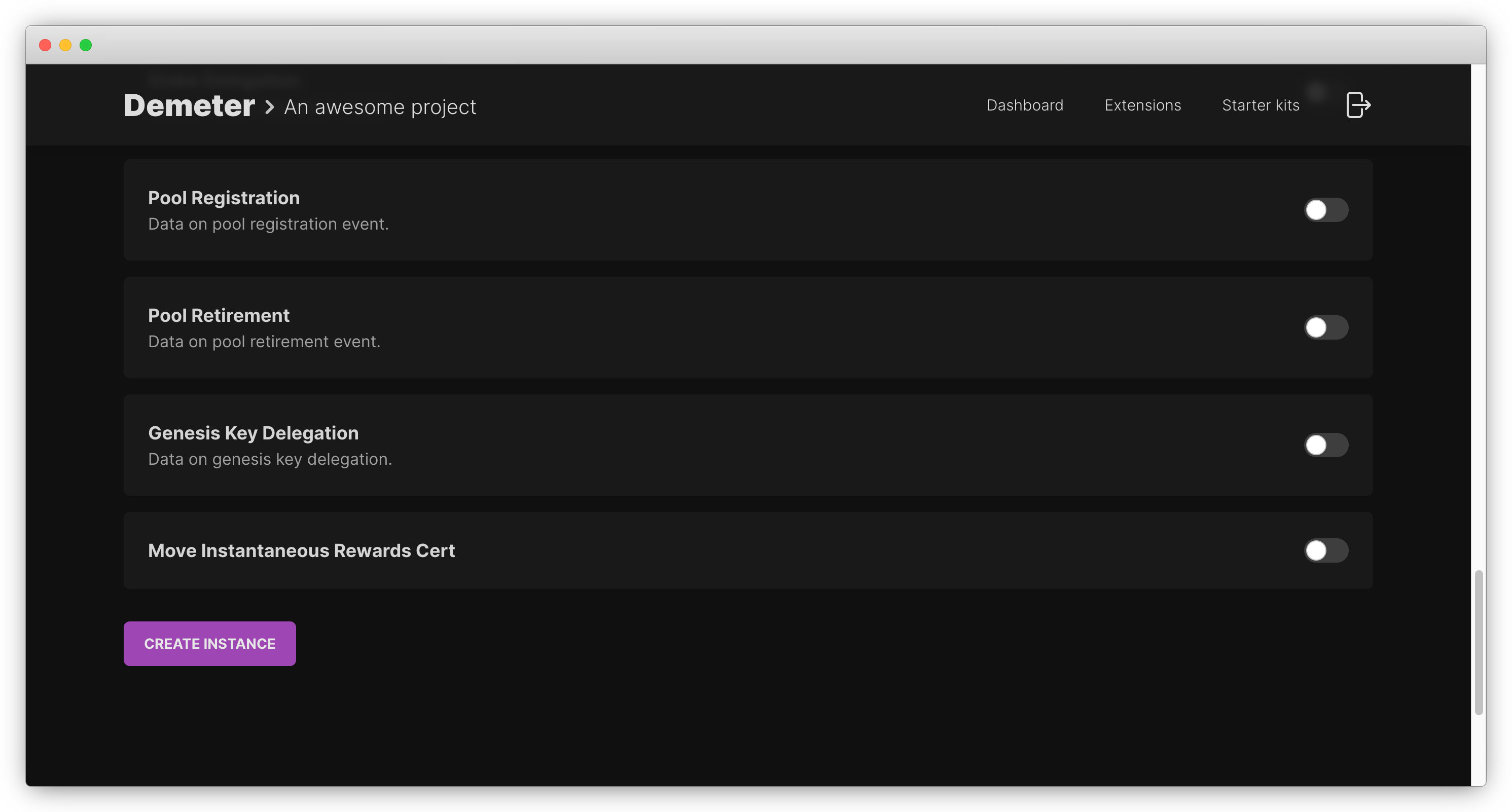Open An awesome project breadcrumb

pos(380,107)
